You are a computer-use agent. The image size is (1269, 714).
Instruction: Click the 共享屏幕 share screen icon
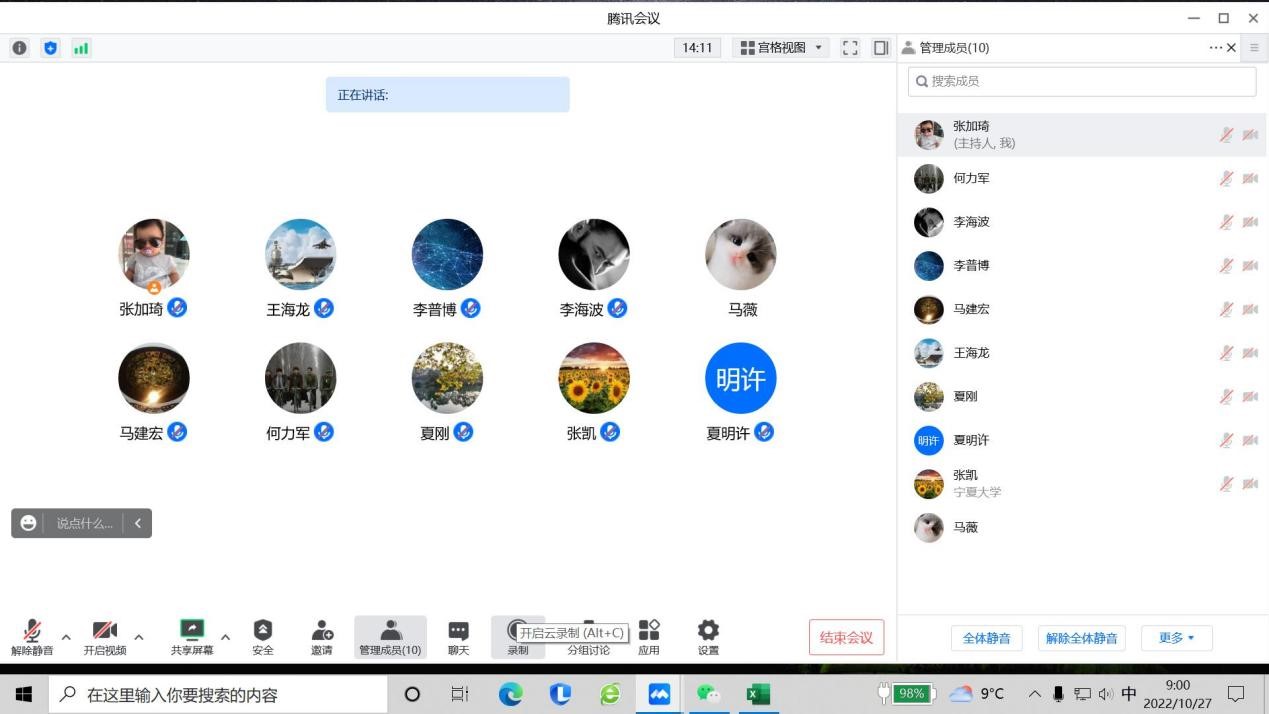tap(191, 630)
